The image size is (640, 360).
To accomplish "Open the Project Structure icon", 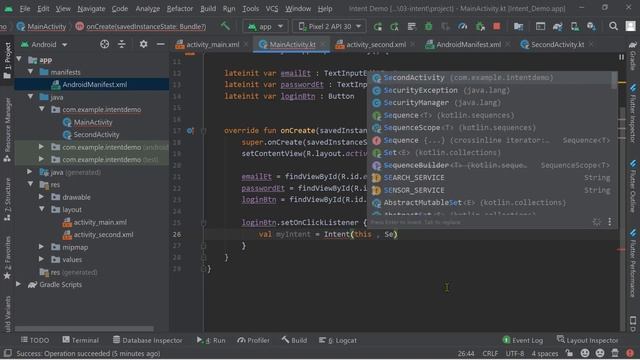I will [x=518, y=27].
